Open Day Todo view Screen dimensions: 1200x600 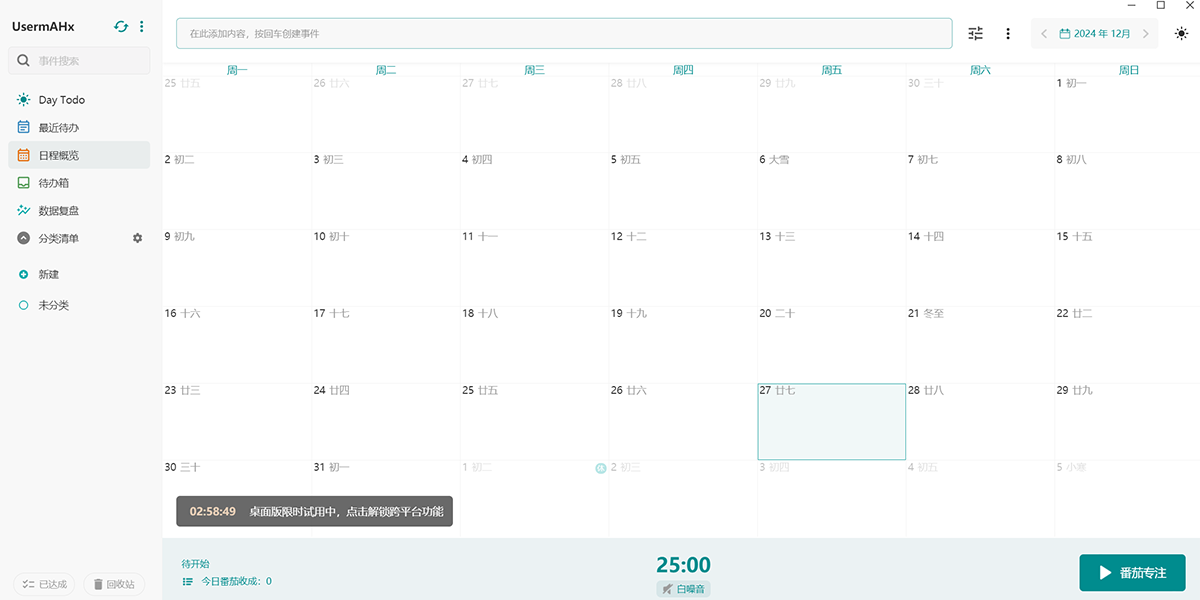click(61, 100)
